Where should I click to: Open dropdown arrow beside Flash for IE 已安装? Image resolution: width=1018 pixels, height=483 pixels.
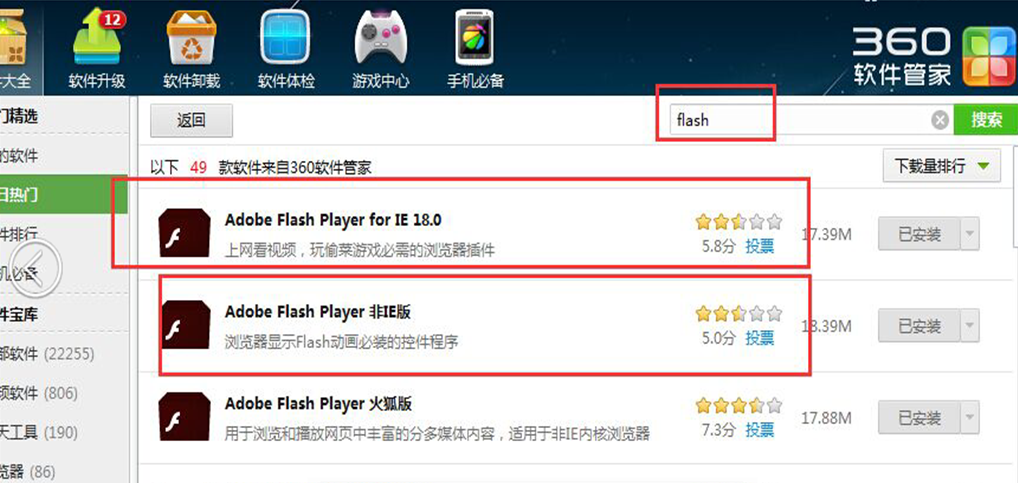(969, 234)
